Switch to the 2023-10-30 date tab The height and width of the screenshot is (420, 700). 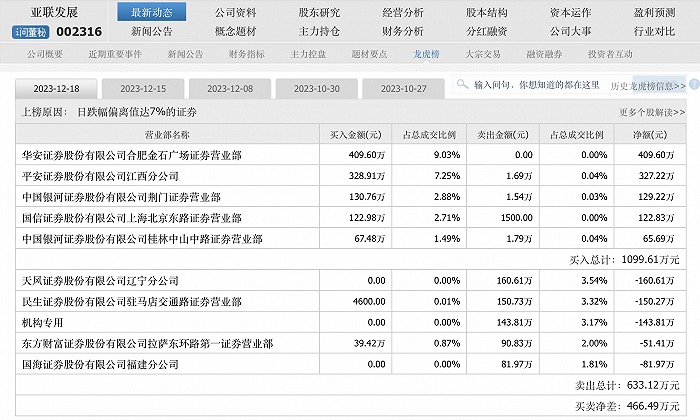(317, 88)
